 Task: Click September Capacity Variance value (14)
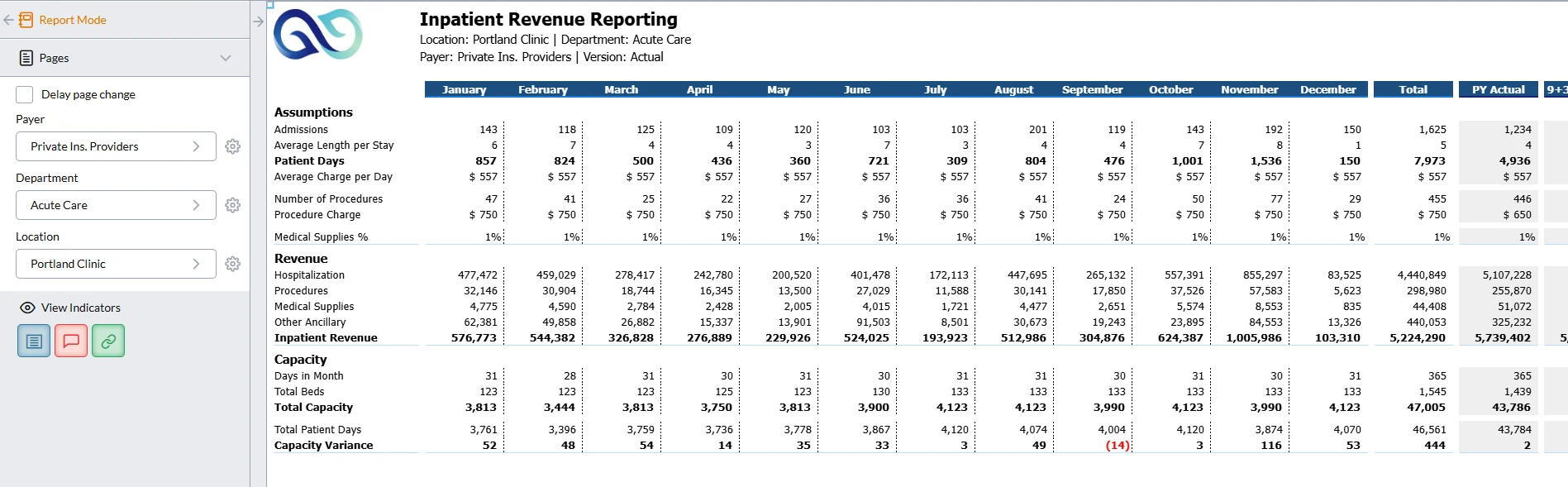pos(1117,446)
